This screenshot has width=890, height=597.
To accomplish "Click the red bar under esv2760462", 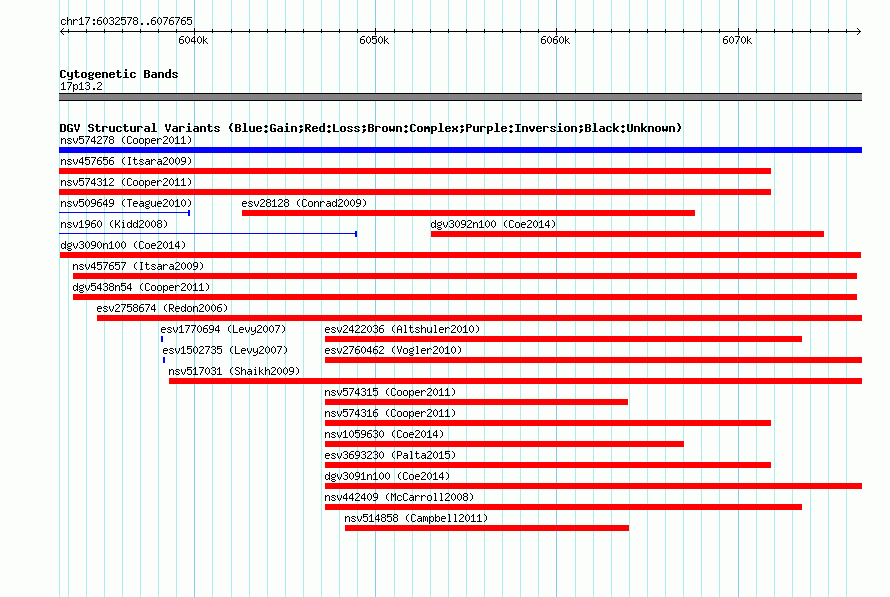I will coord(593,360).
